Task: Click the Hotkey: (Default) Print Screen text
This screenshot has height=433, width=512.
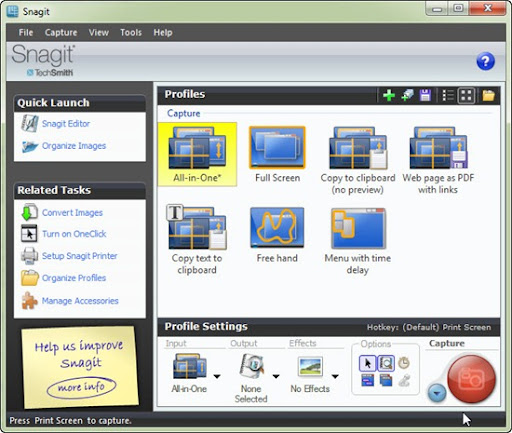Action: pos(429,328)
